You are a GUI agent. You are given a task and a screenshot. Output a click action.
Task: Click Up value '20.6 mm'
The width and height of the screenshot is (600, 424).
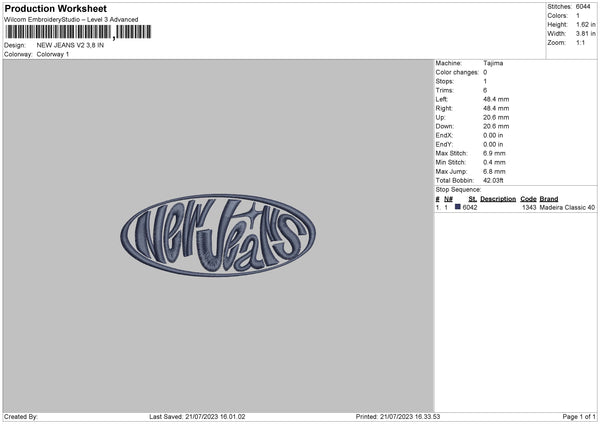[x=496, y=117]
